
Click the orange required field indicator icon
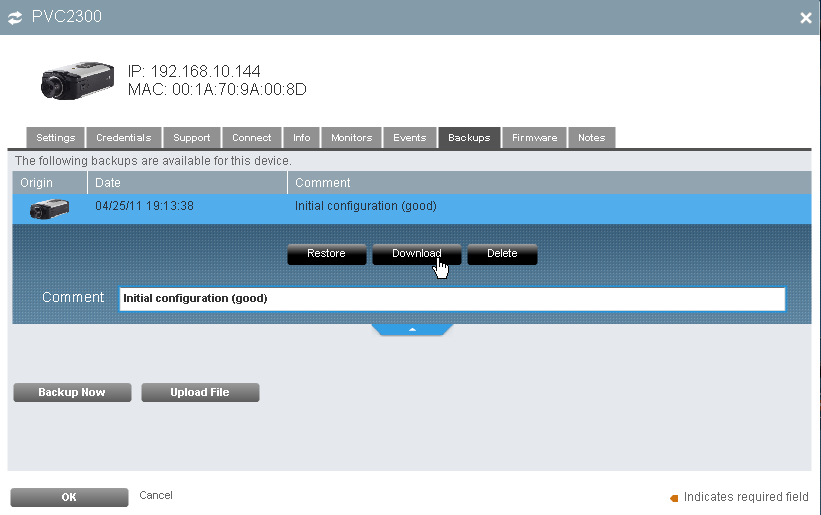tap(674, 498)
